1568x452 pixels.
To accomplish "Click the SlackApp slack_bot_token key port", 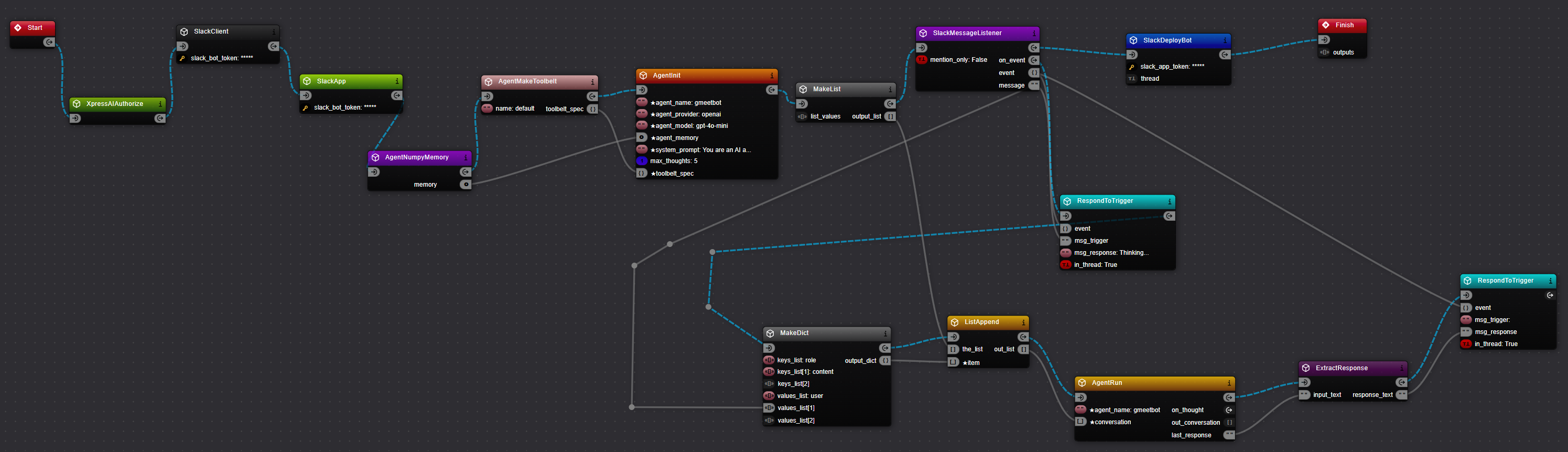I will tap(306, 108).
